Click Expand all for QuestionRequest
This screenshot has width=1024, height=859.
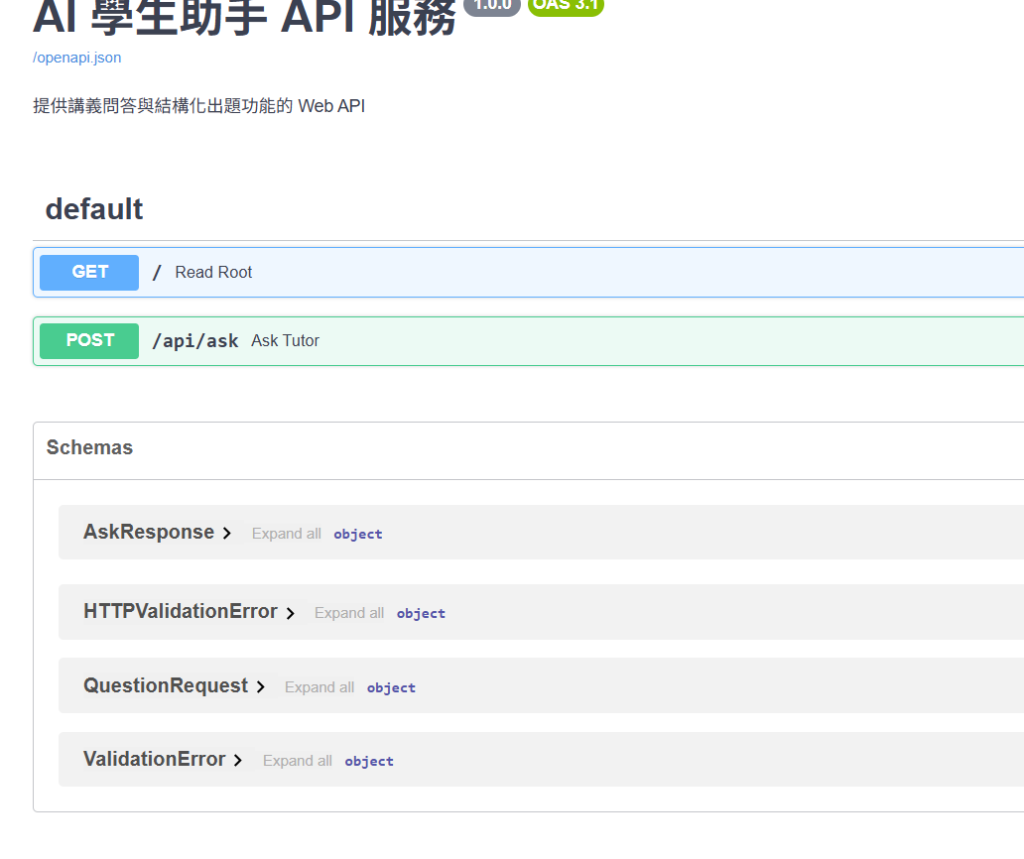pos(319,687)
